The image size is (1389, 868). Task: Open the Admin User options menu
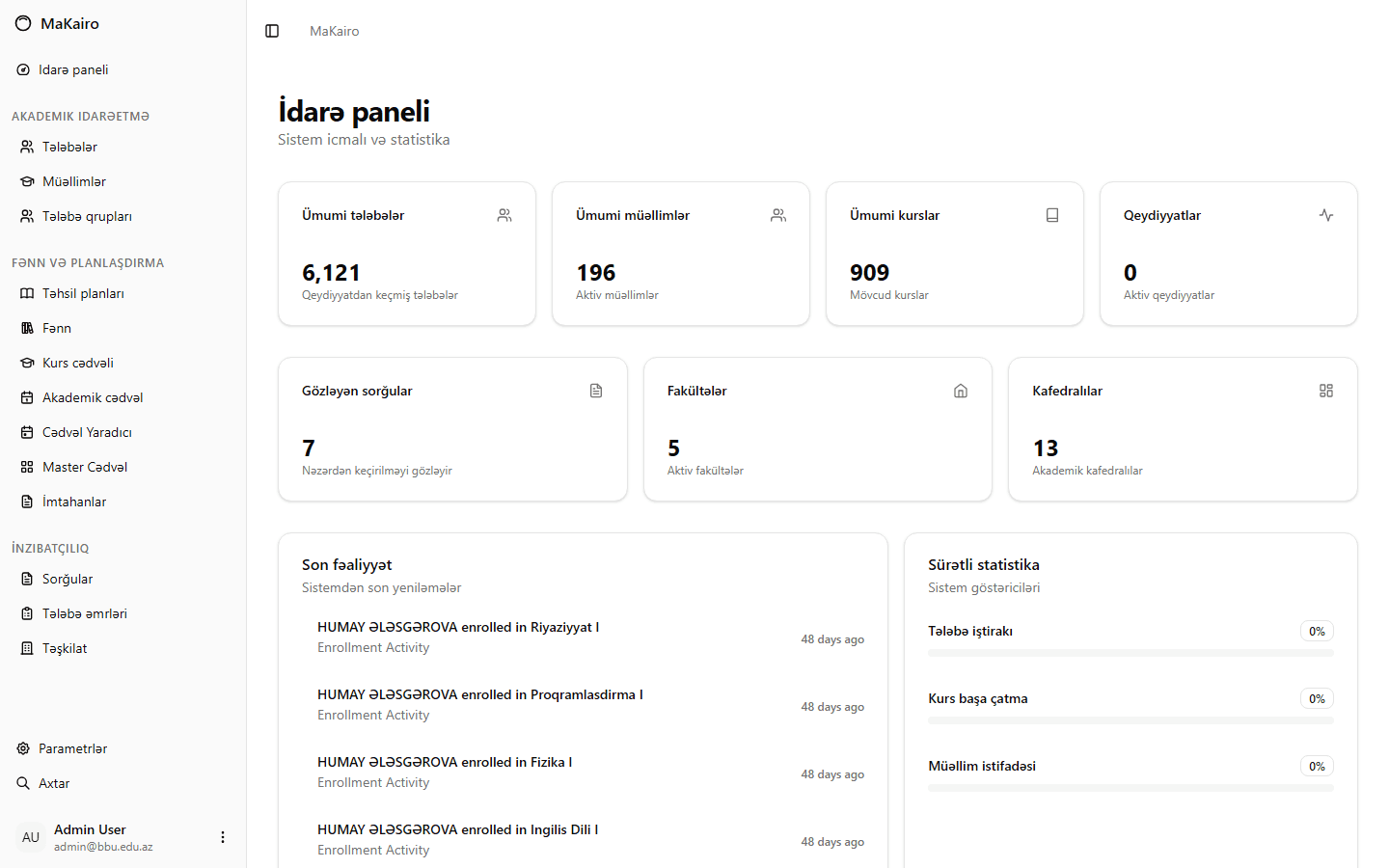click(x=223, y=837)
